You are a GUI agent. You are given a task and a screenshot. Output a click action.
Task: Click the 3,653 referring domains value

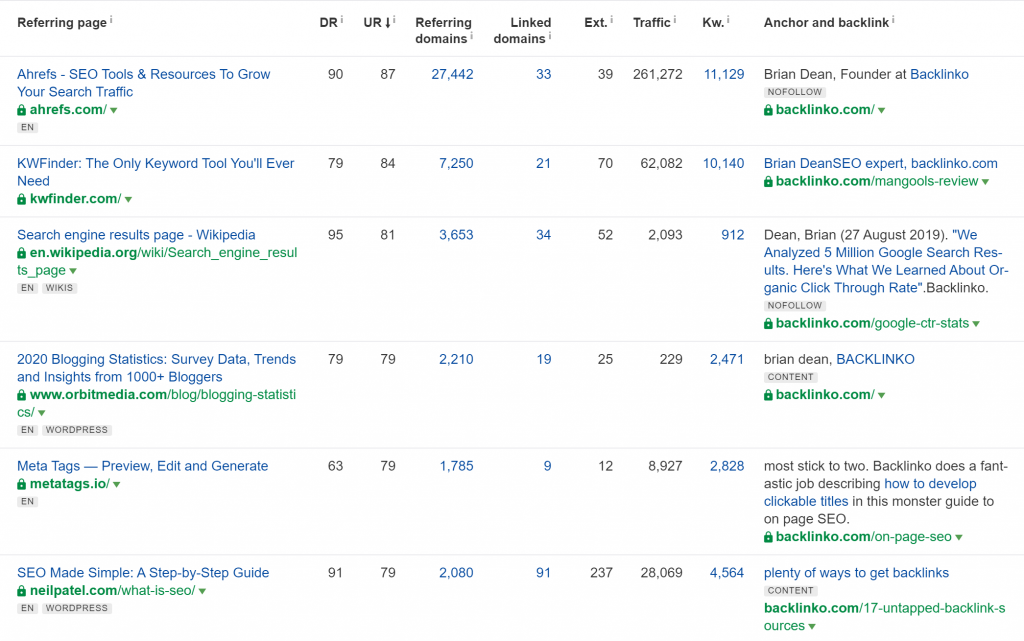pos(456,235)
